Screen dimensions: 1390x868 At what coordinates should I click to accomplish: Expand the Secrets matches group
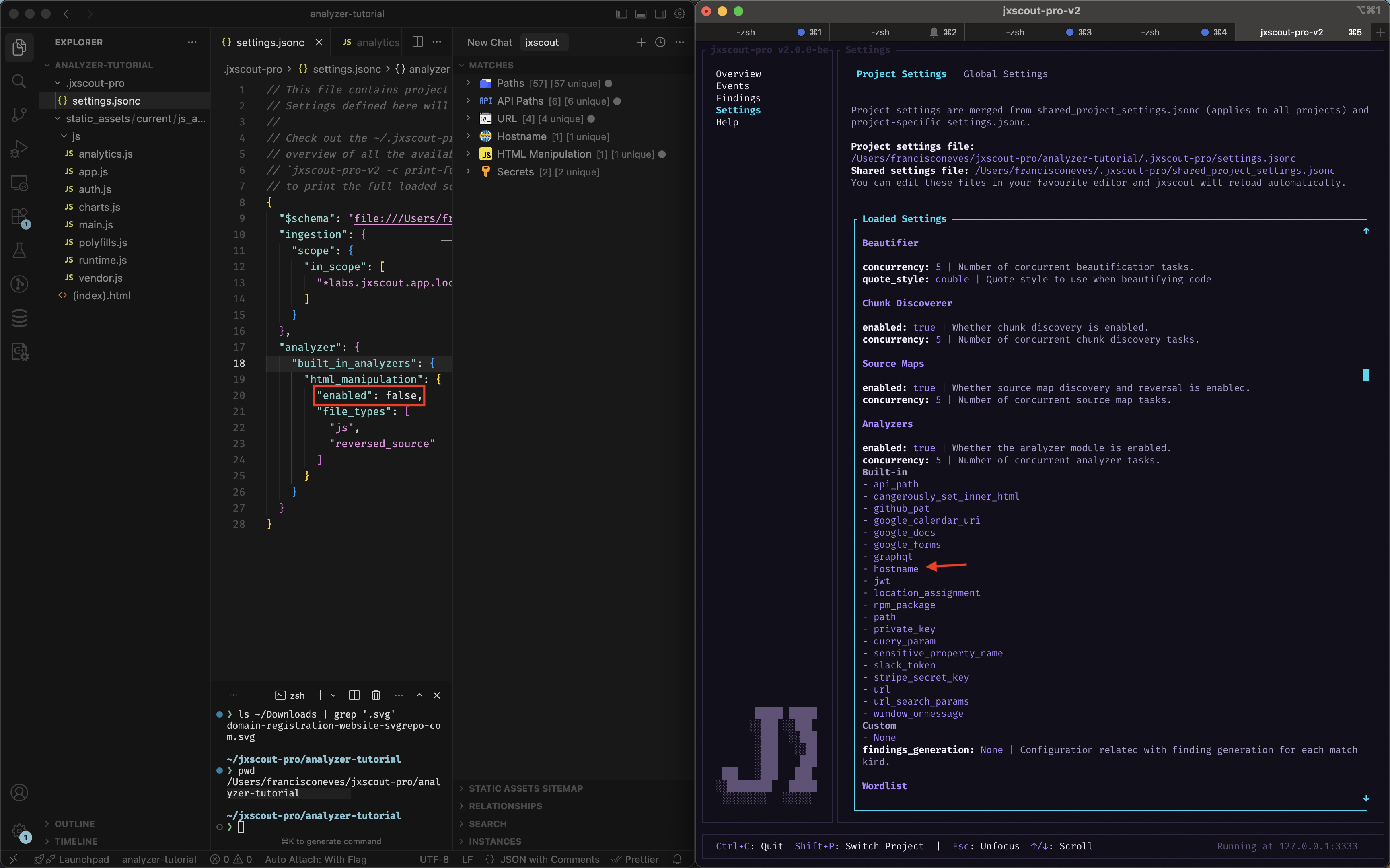(x=468, y=172)
